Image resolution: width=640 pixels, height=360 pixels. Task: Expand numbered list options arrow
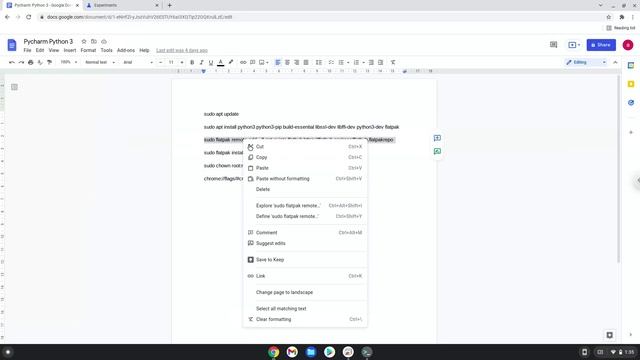pos(363,62)
